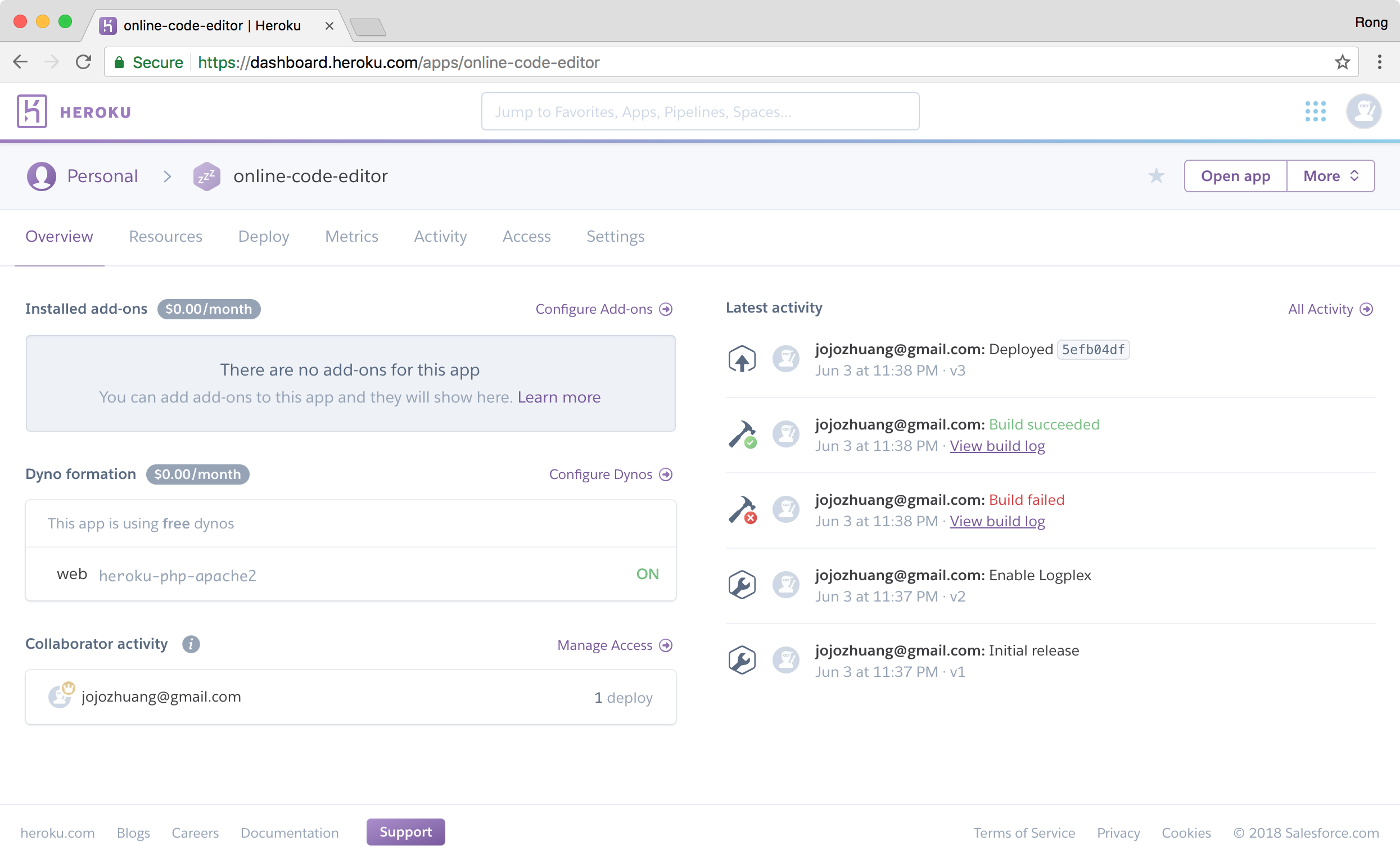Click the arrow icon next to All Activity
1400x859 pixels.
pos(1366,309)
